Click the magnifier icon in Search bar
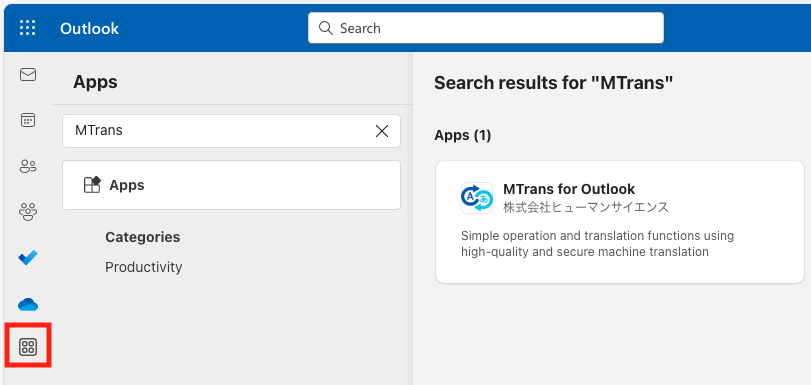Image resolution: width=811 pixels, height=385 pixels. point(326,28)
